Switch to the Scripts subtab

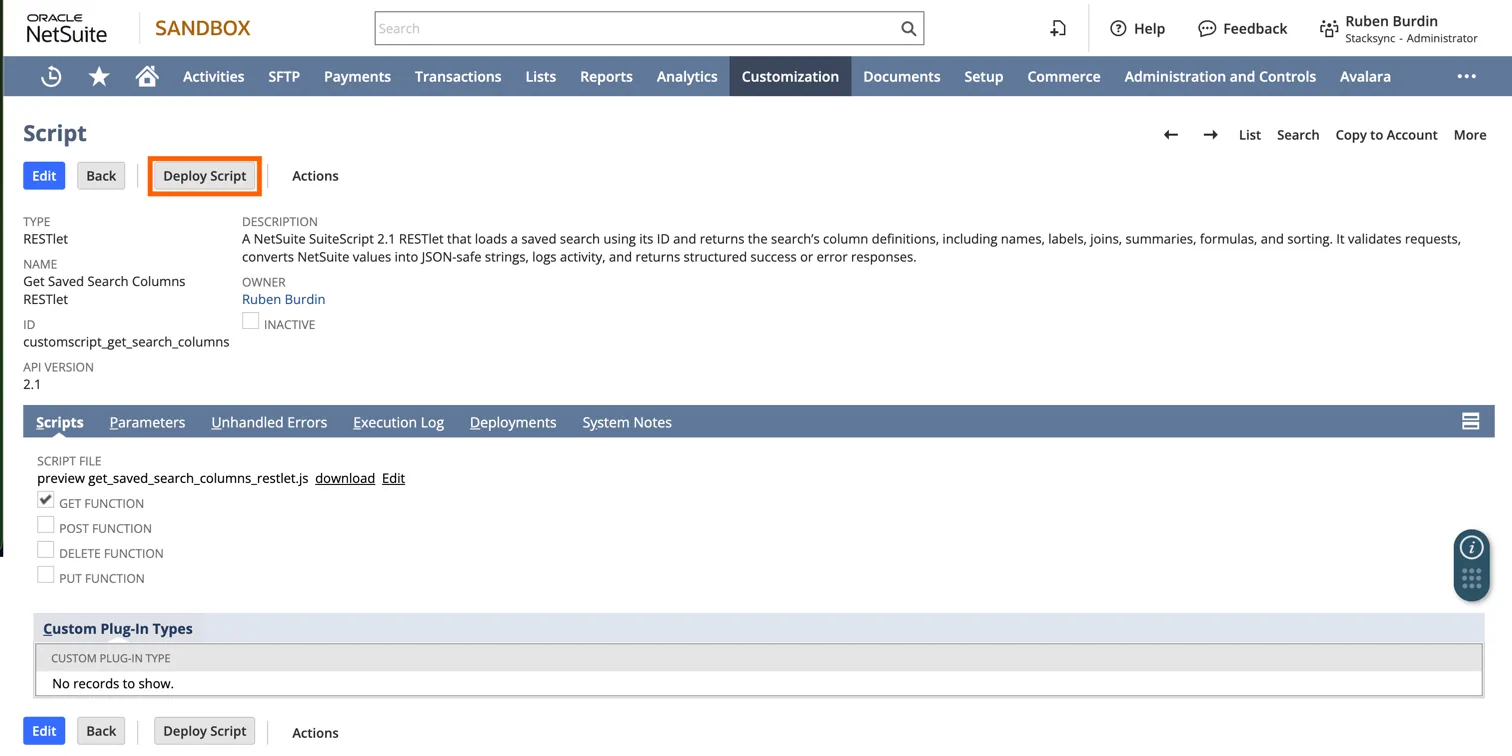click(x=60, y=422)
